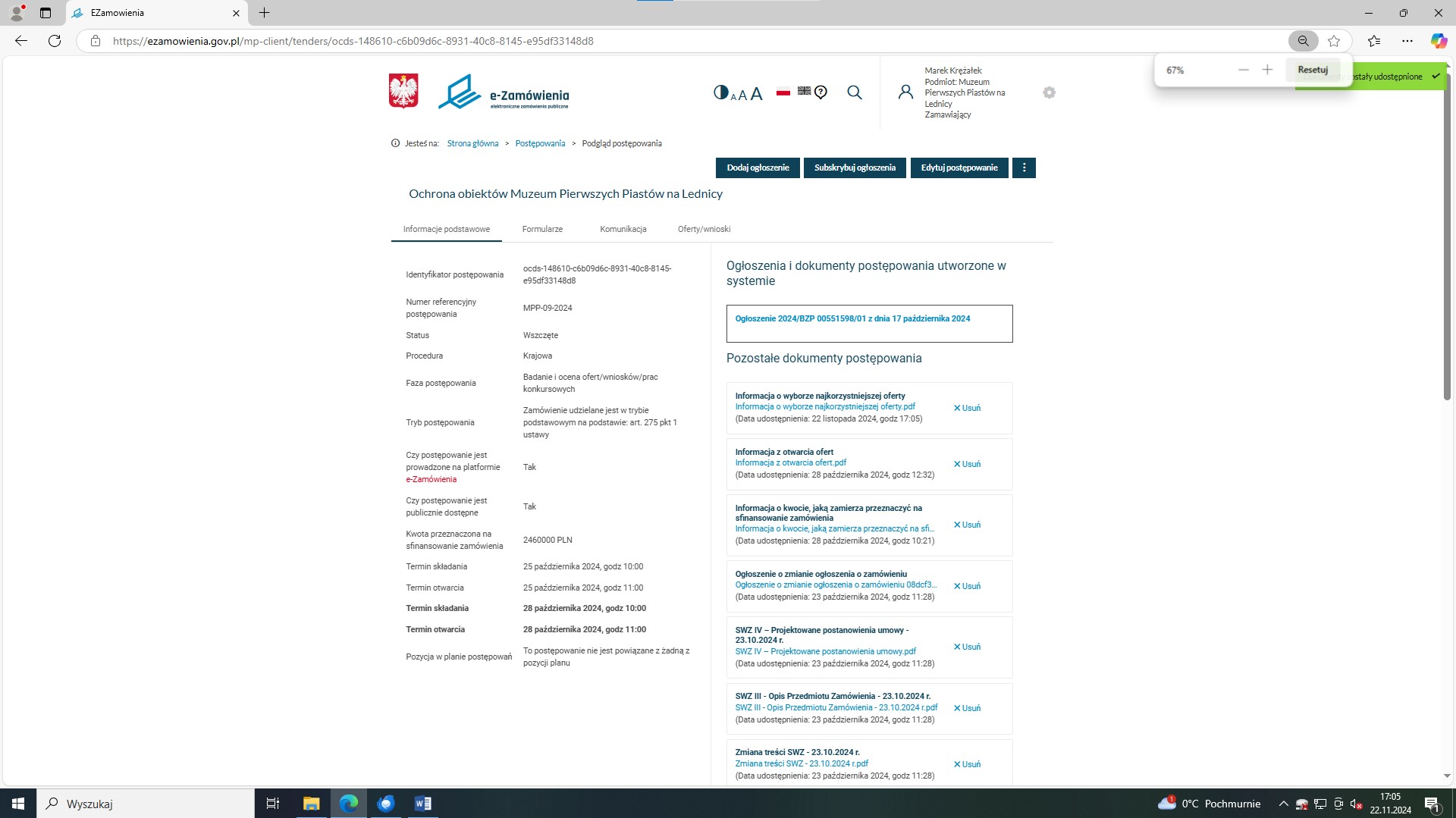Open the user profile icon
Screen dimensions: 1456x818
point(905,92)
